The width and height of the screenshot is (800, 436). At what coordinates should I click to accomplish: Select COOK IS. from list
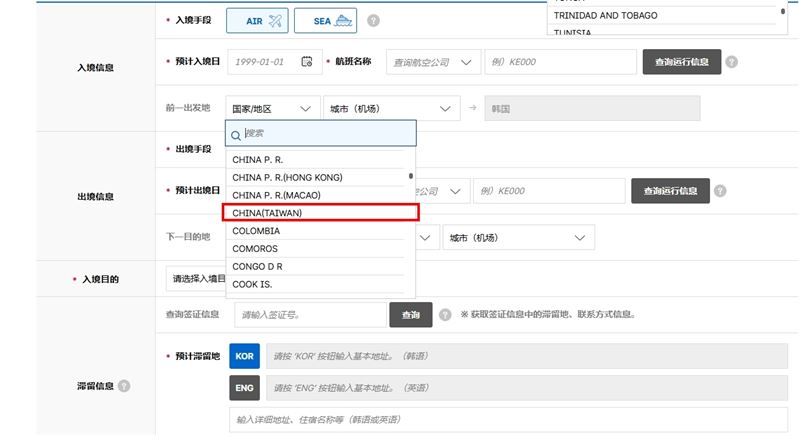pos(316,285)
